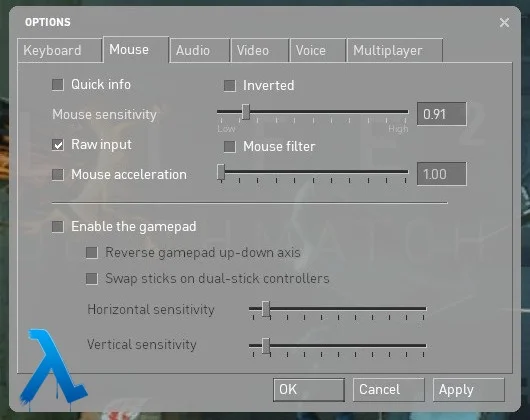Image resolution: width=530 pixels, height=420 pixels.
Task: Toggle Reverse gamepad up-down axis checkbox
Action: tap(92, 252)
